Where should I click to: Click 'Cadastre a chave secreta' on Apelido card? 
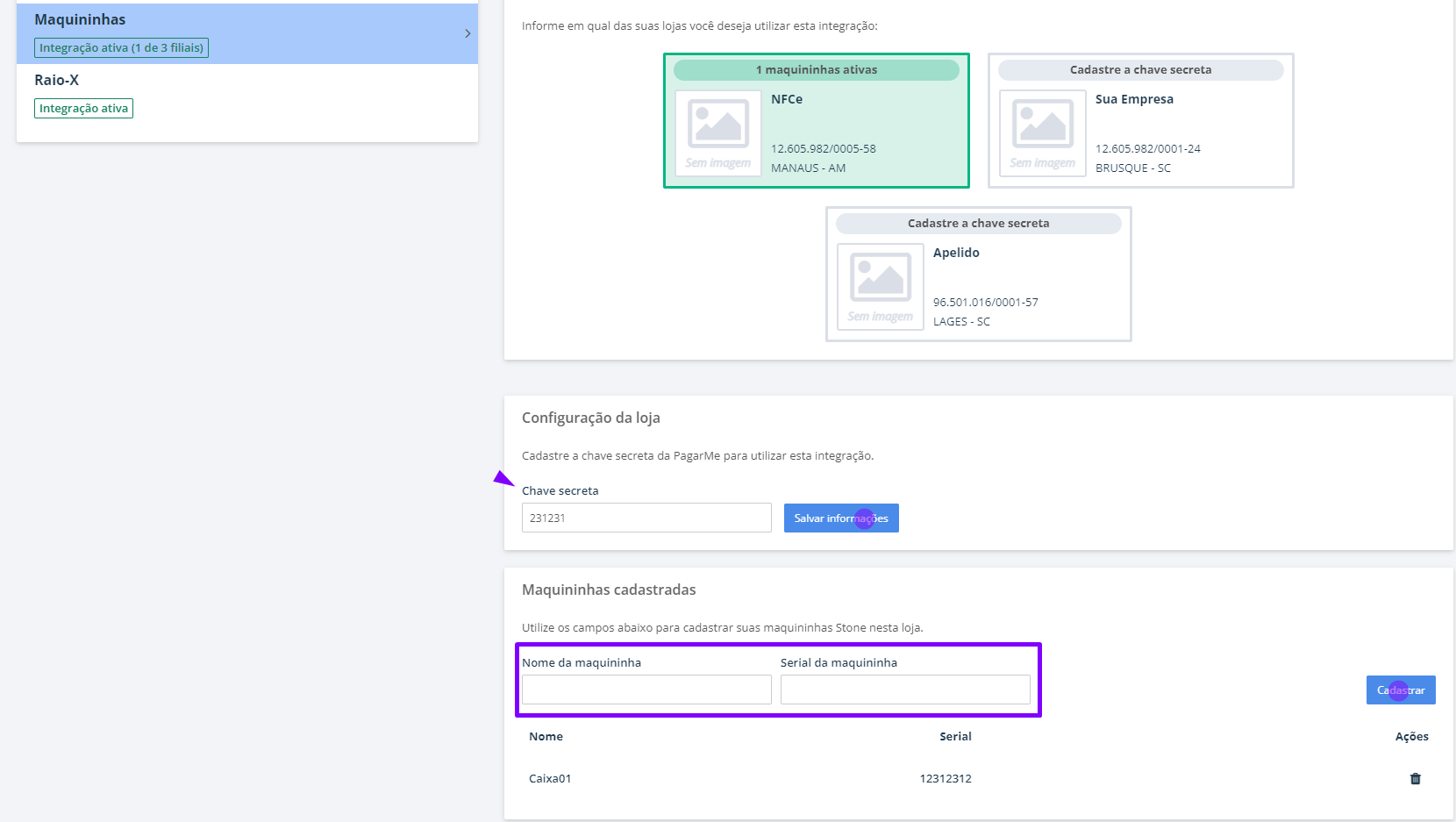(977, 223)
